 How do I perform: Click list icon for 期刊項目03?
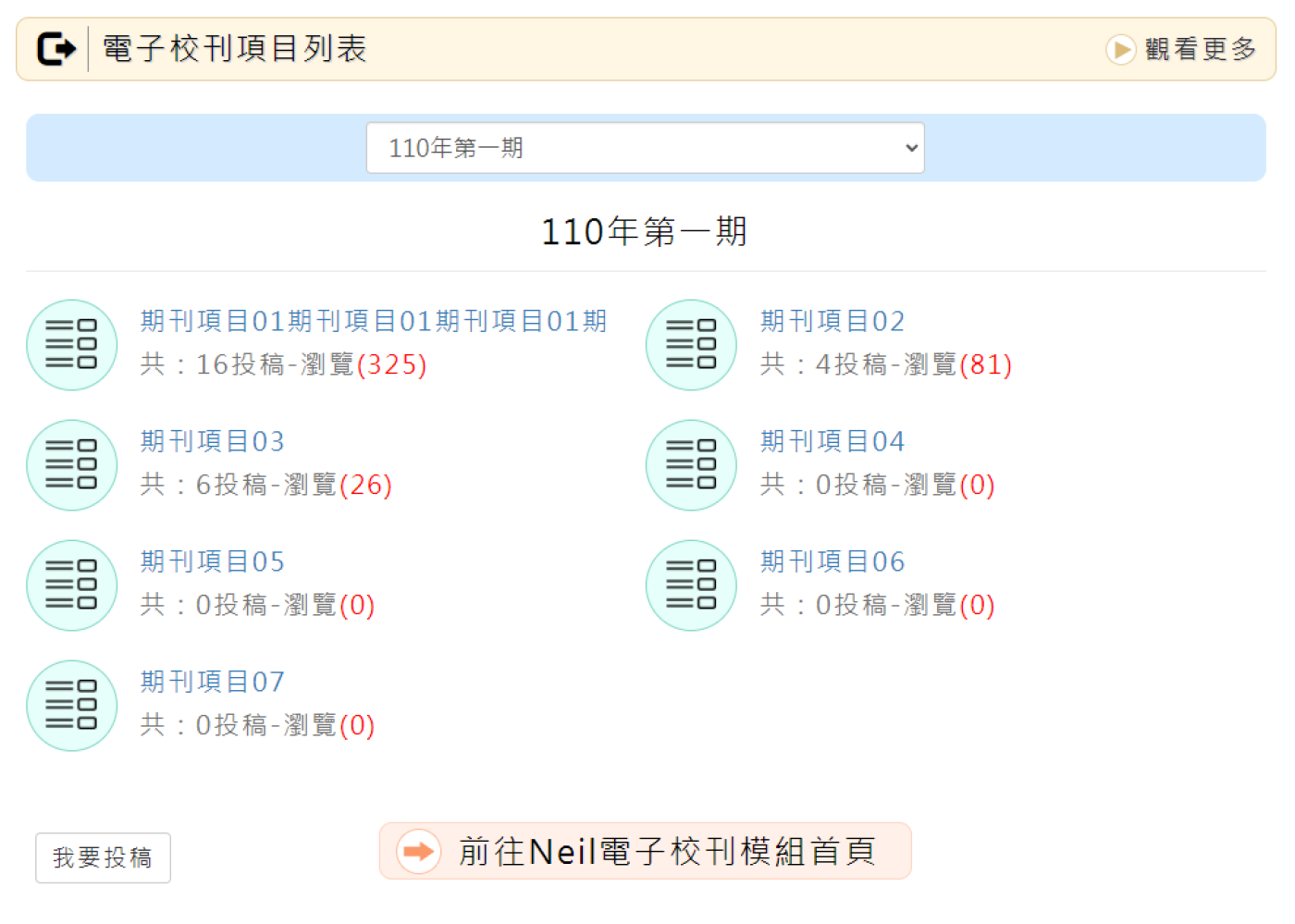[72, 465]
